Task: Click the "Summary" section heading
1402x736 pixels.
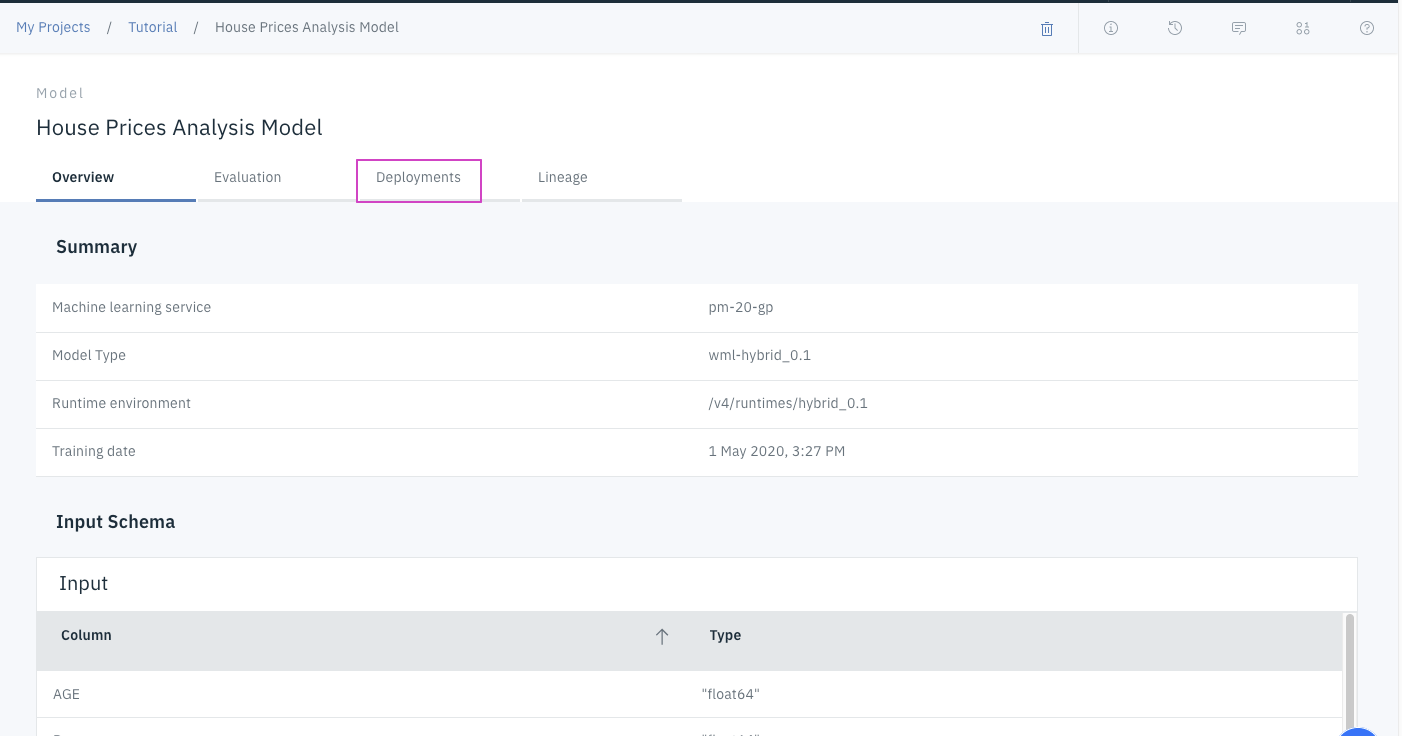Action: [x=96, y=247]
